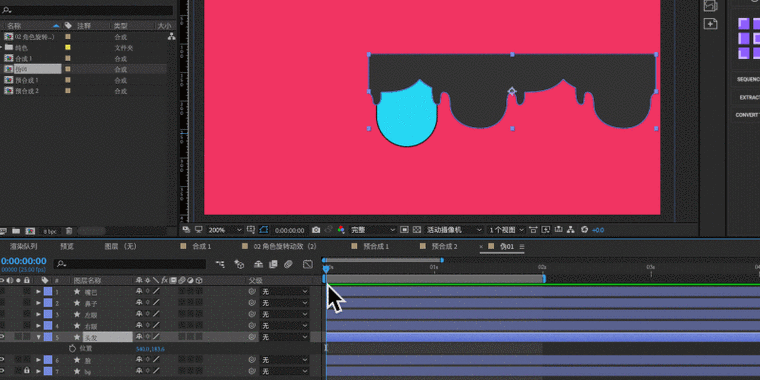Collapse the 头发 layer properties
Viewport: 760px width, 380px height.
point(38,337)
